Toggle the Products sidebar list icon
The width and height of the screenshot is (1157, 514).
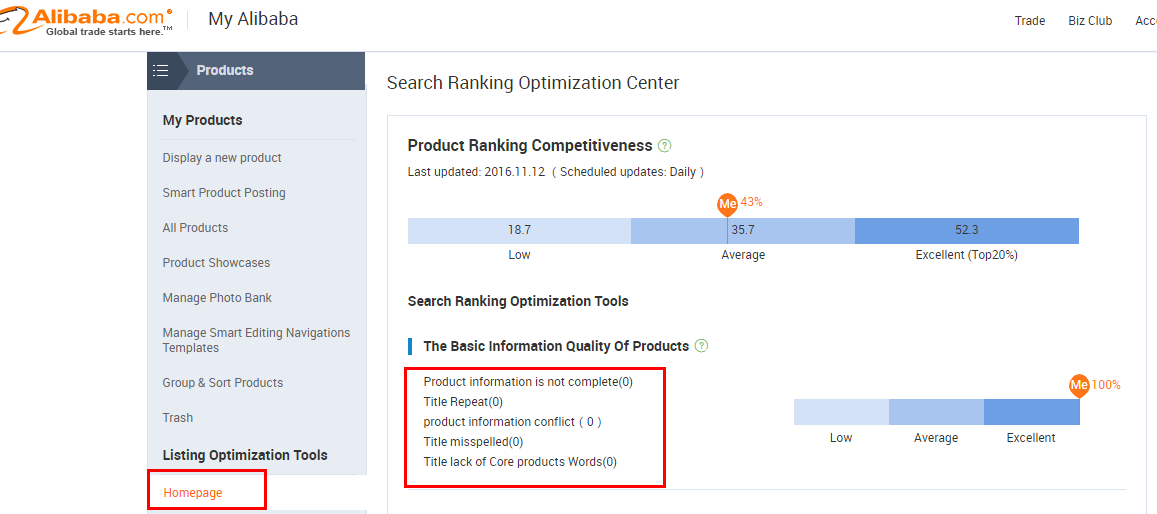(x=160, y=70)
